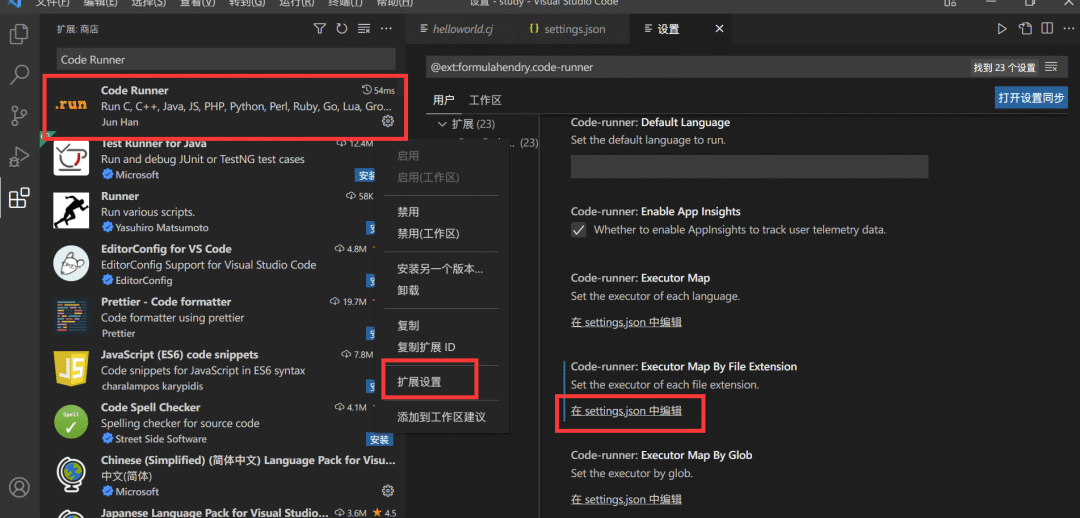1080x518 pixels.
Task: Open the Explorer view in activity bar
Action: pyautogui.click(x=19, y=34)
